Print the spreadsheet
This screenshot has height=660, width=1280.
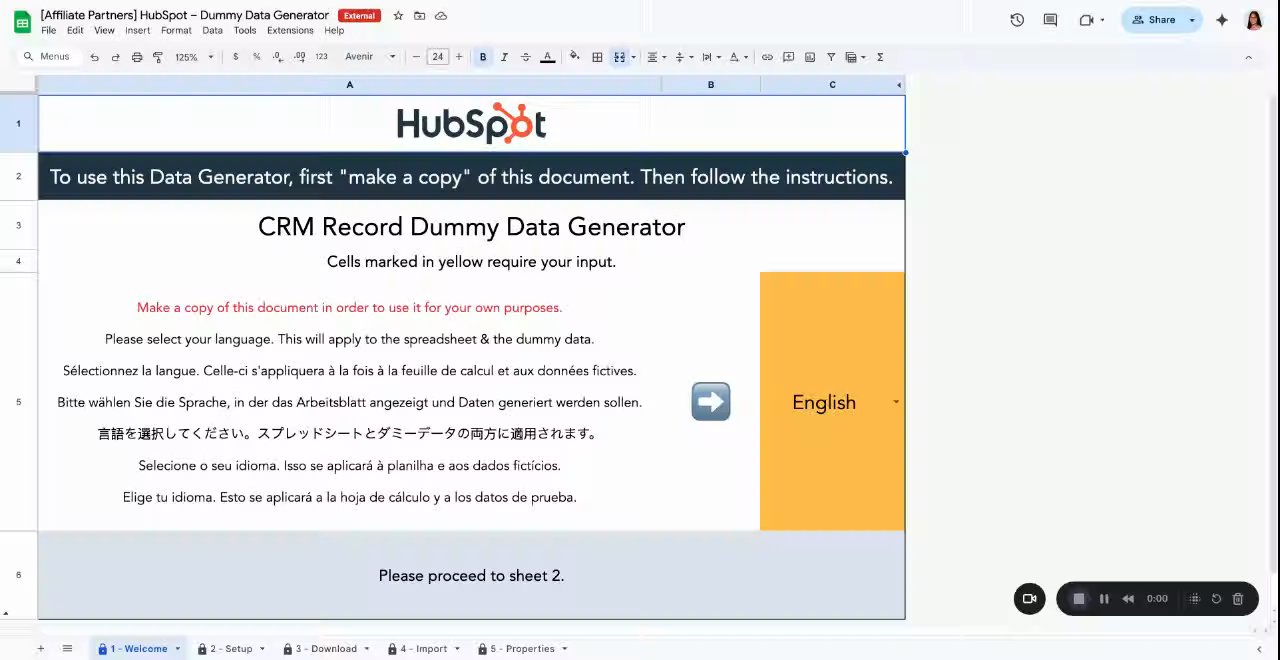[137, 57]
